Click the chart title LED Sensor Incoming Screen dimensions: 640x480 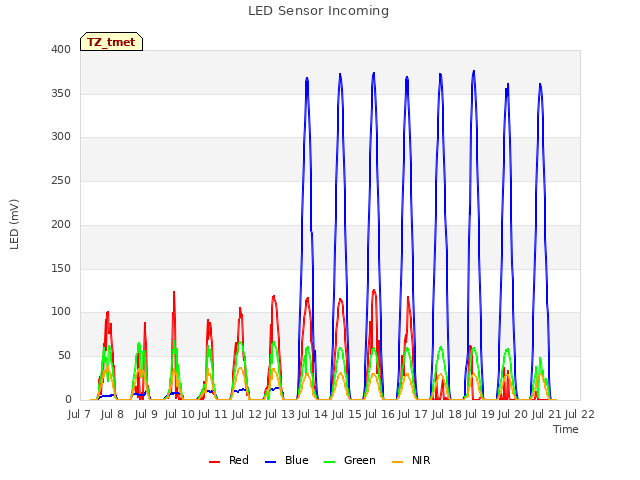(x=318, y=11)
